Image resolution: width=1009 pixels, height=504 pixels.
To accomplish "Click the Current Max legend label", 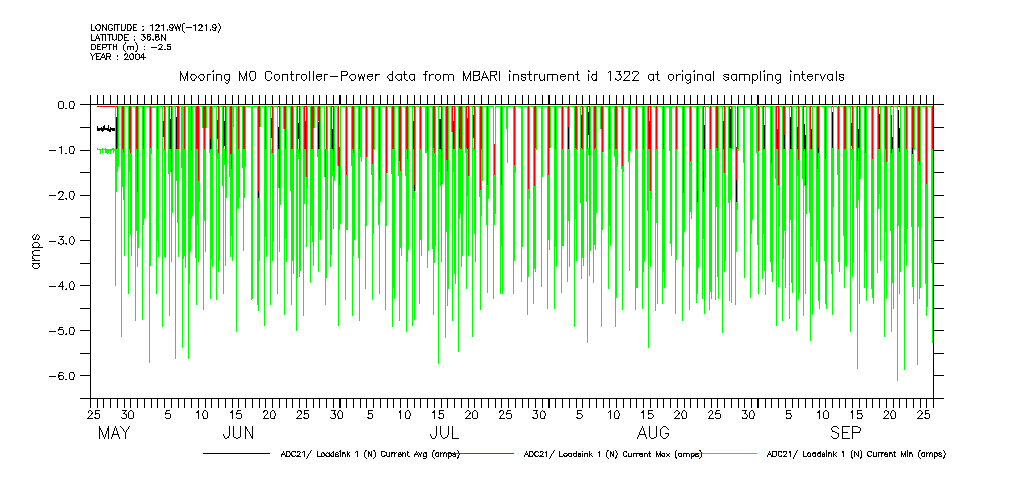I will click(x=613, y=454).
